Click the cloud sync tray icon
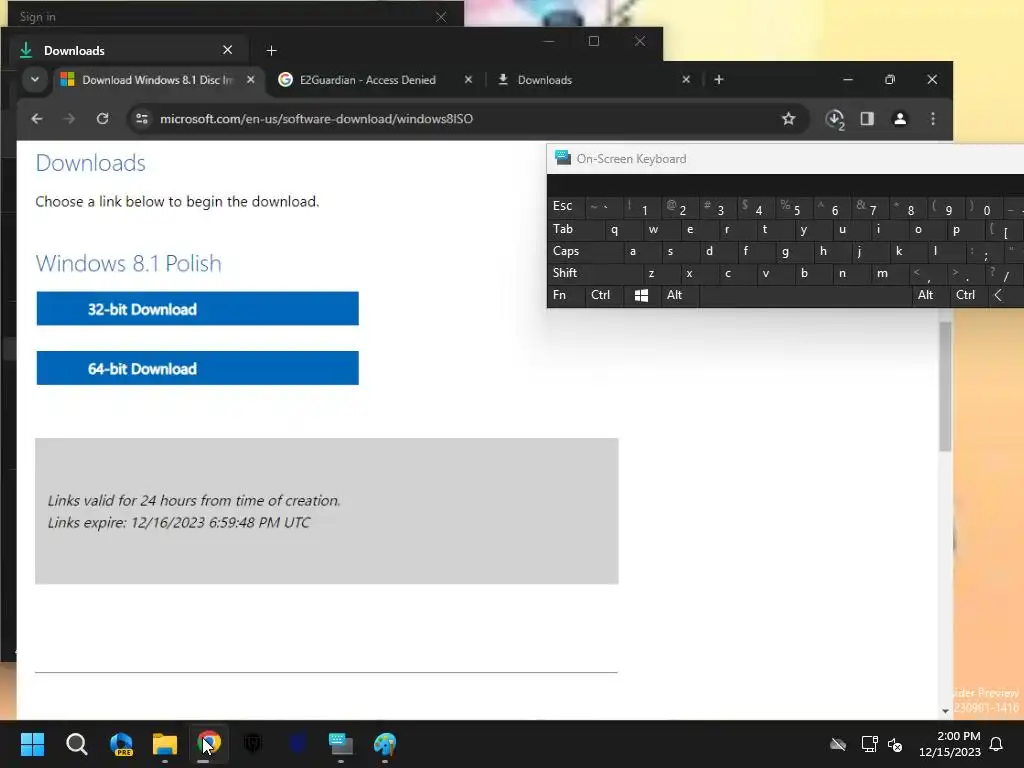 pyautogui.click(x=838, y=744)
